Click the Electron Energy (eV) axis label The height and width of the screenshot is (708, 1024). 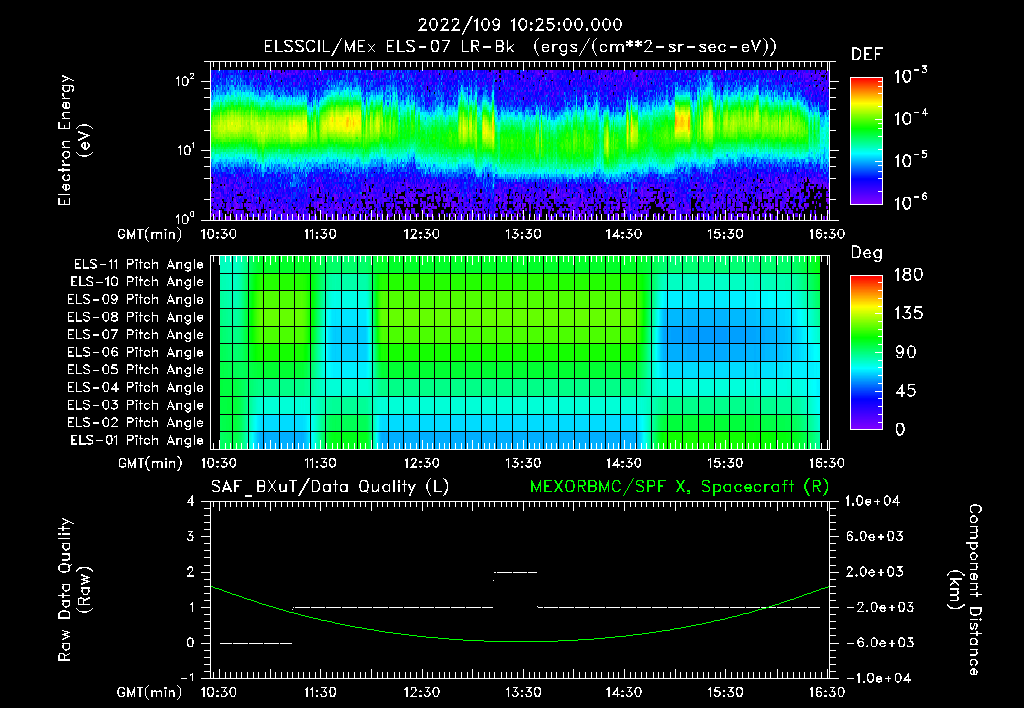coord(74,140)
